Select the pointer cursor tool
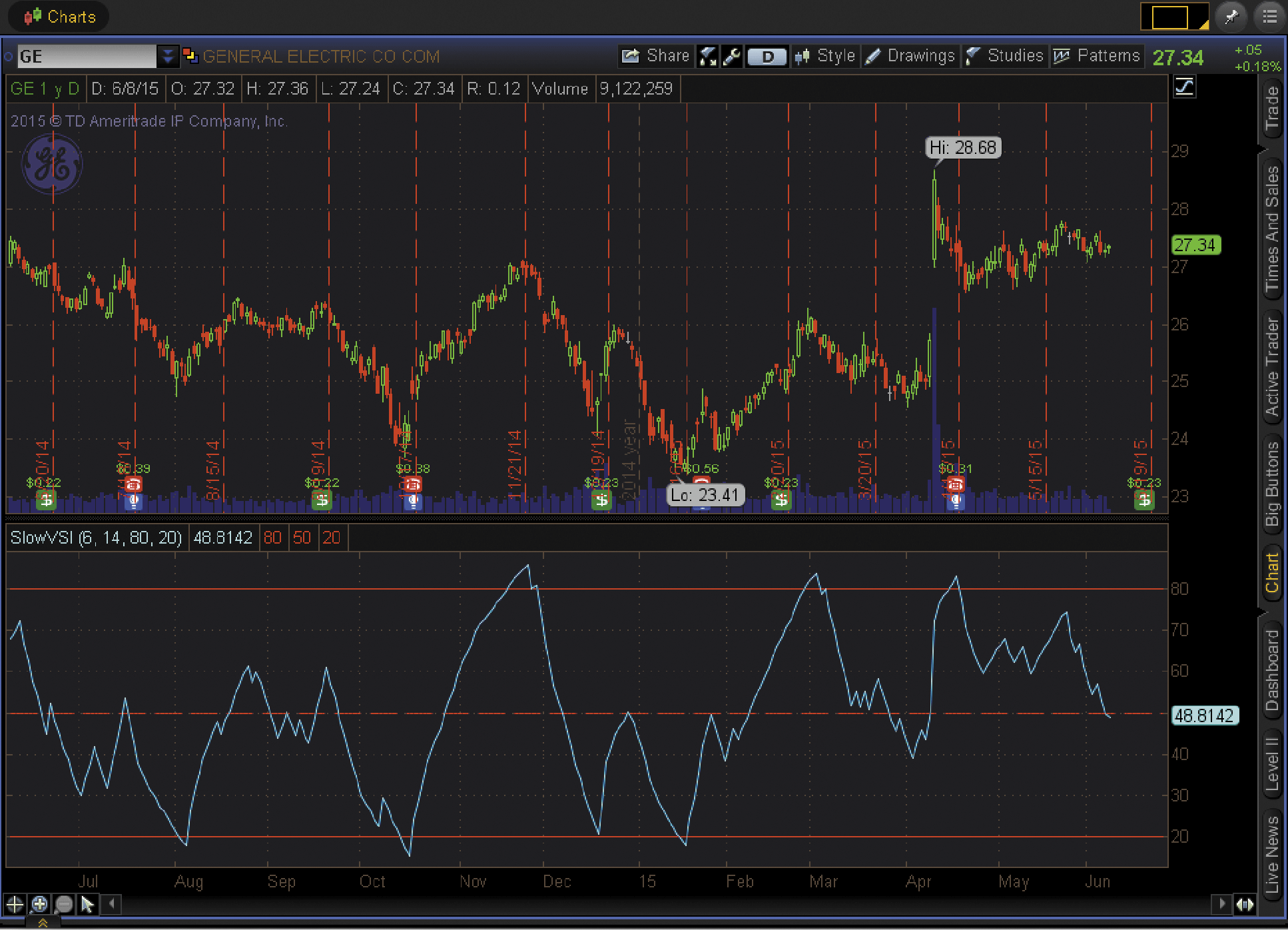This screenshot has width=1288, height=930. point(87,904)
